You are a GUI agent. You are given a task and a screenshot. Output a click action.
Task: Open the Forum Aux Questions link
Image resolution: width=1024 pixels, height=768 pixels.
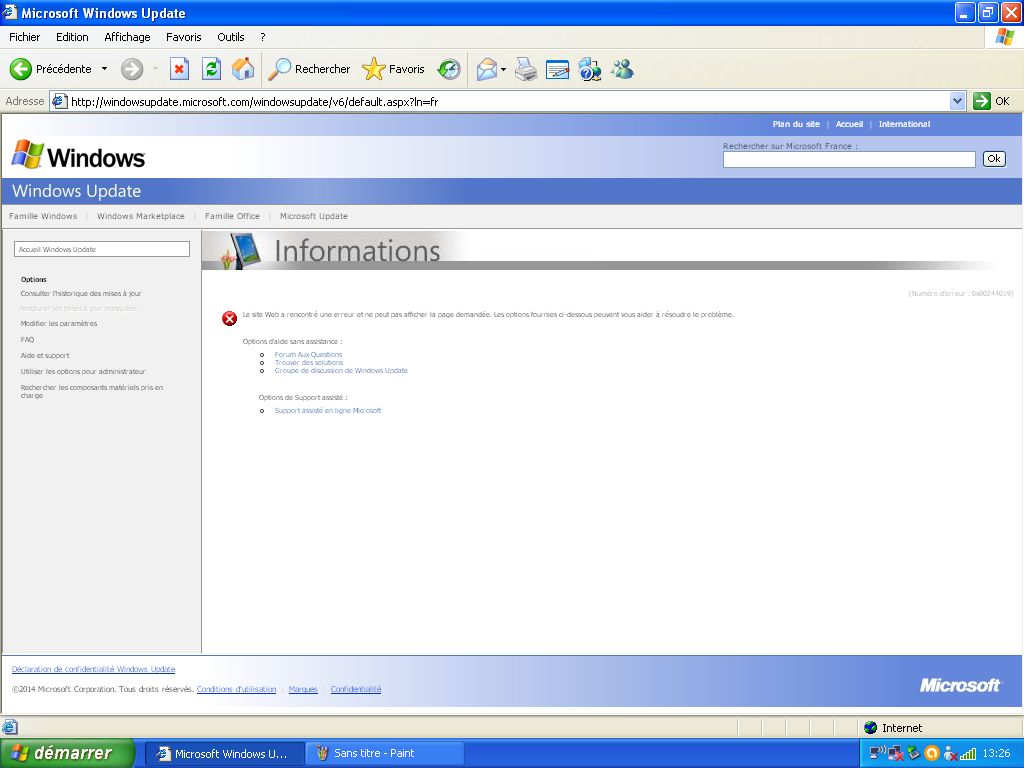(308, 355)
